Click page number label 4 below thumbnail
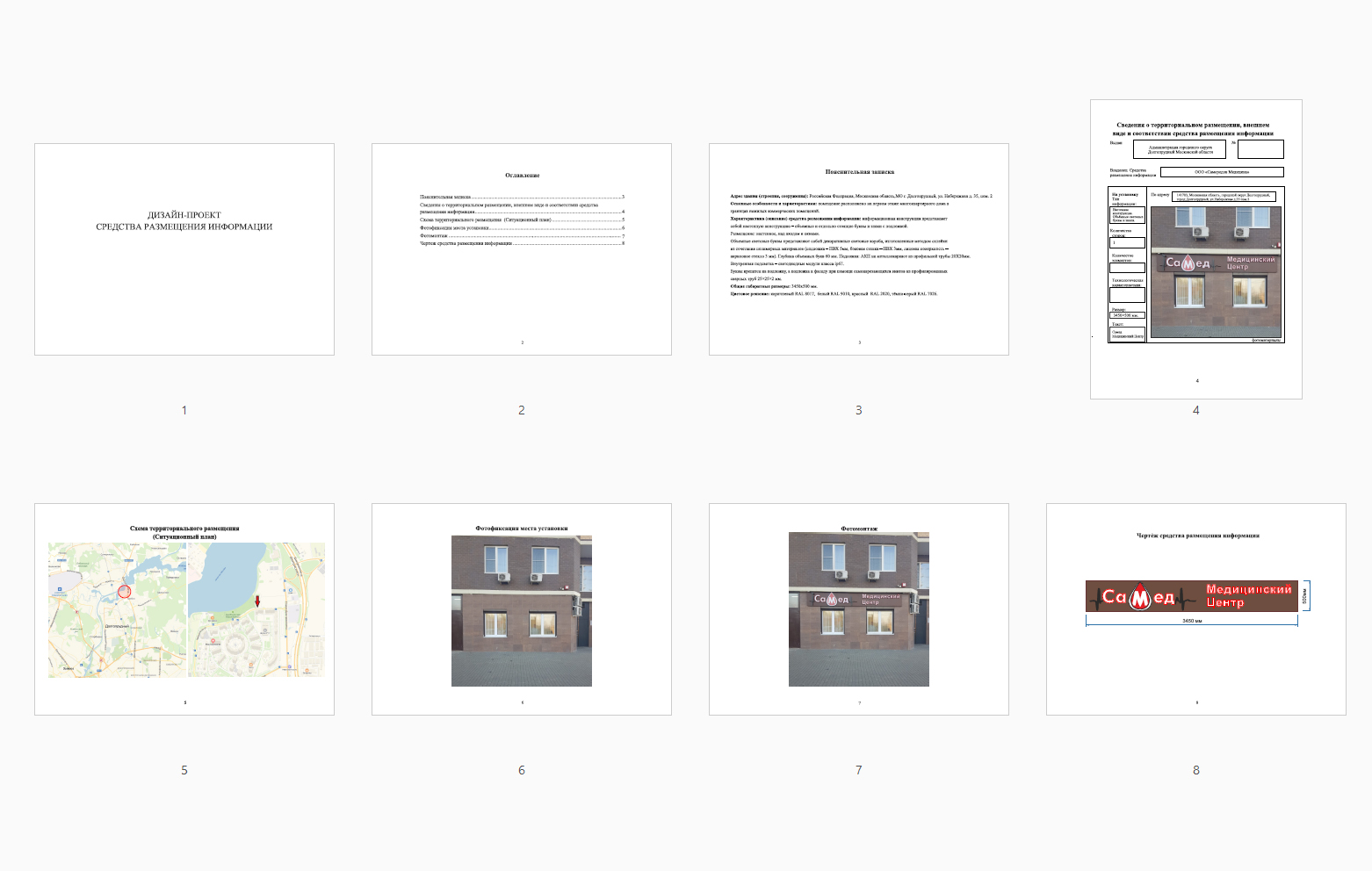This screenshot has width=1372, height=871. pyautogui.click(x=1195, y=410)
